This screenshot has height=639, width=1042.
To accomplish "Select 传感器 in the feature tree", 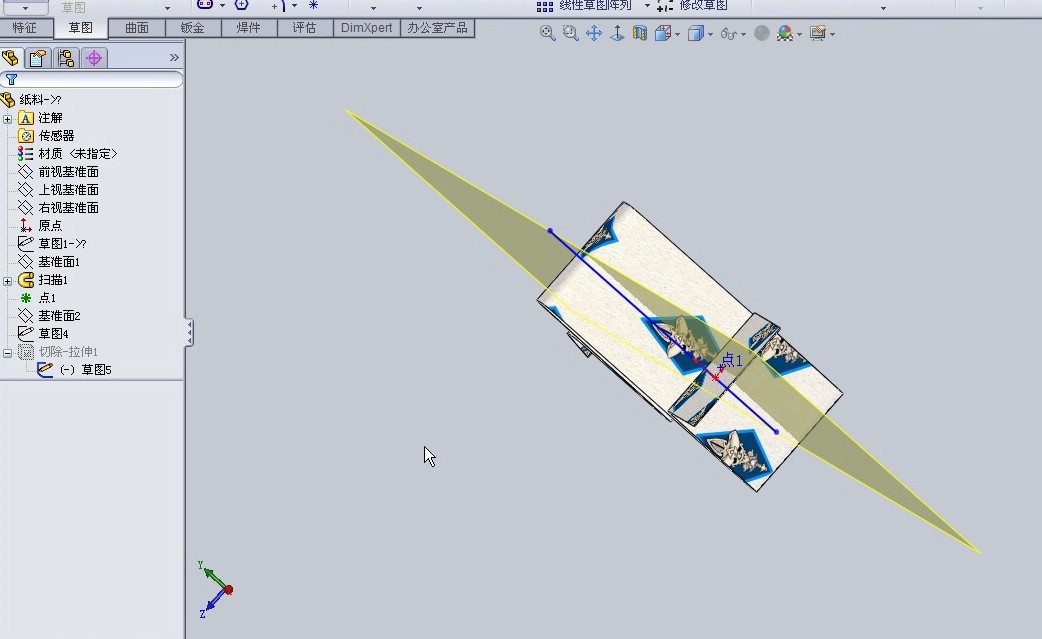I will pos(56,136).
